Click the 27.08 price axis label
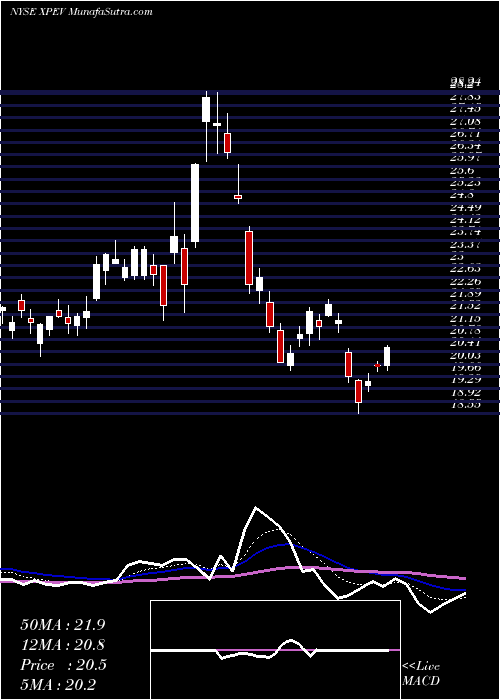Viewport: 500px width, 700px height. [x=465, y=121]
